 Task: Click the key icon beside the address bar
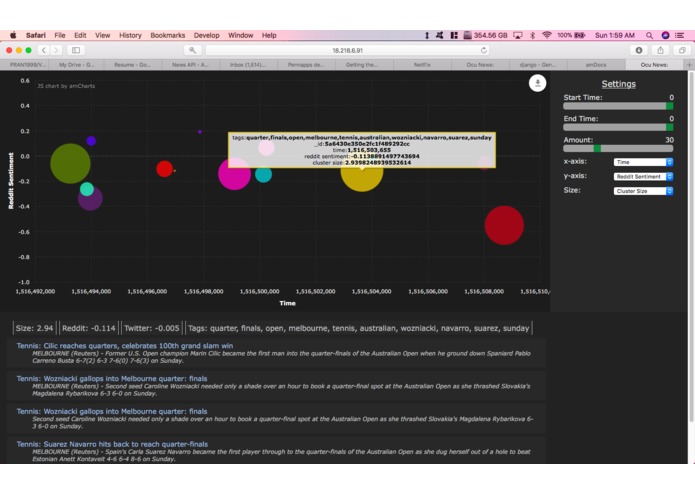tap(192, 50)
